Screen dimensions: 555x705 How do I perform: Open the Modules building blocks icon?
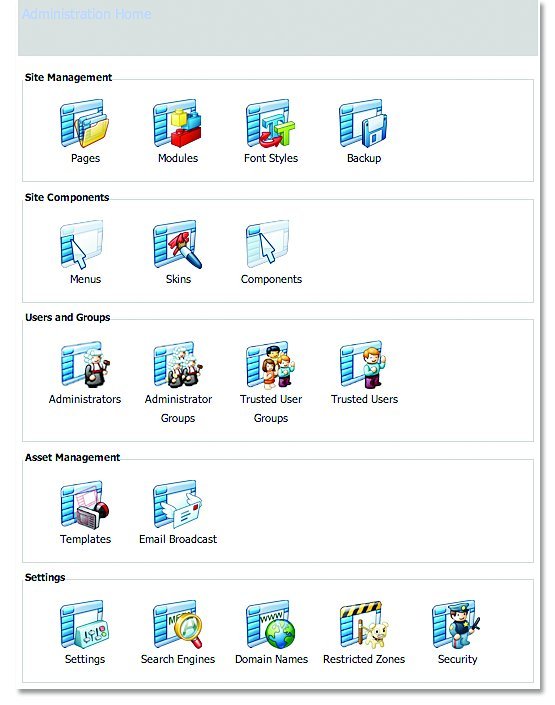tap(177, 124)
